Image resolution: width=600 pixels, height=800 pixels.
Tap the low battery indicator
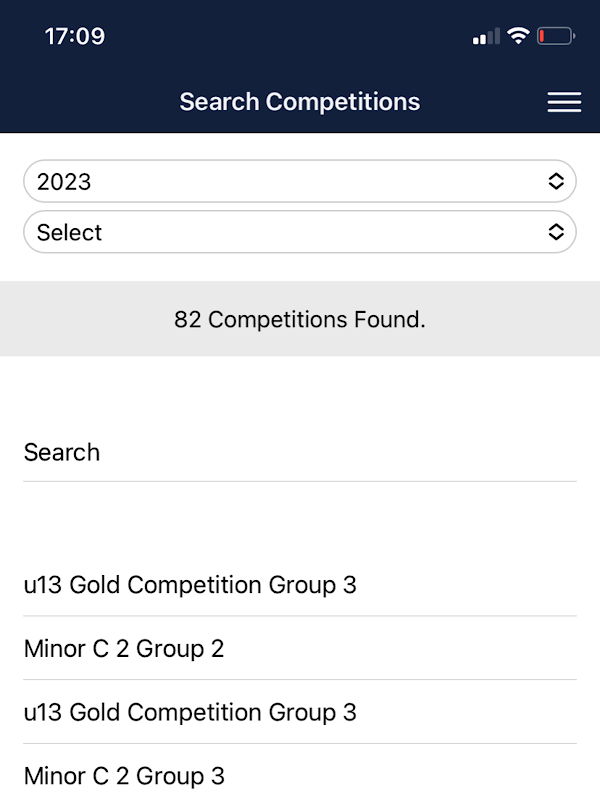[555, 37]
